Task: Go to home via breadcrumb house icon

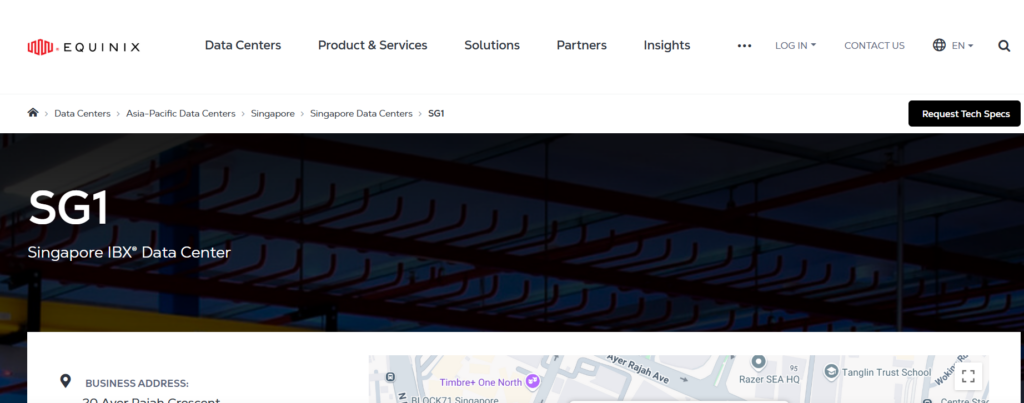Action: (x=33, y=112)
